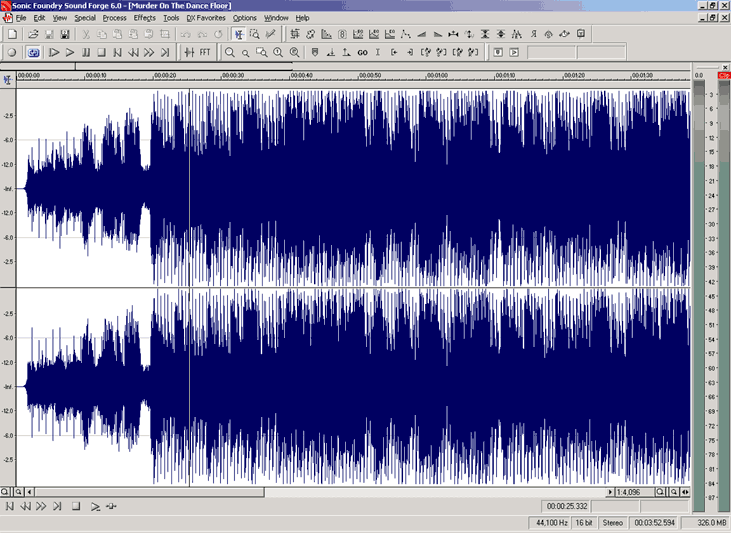Screen dimensions: 731x533
Task: Open the File menu
Action: (x=21, y=18)
